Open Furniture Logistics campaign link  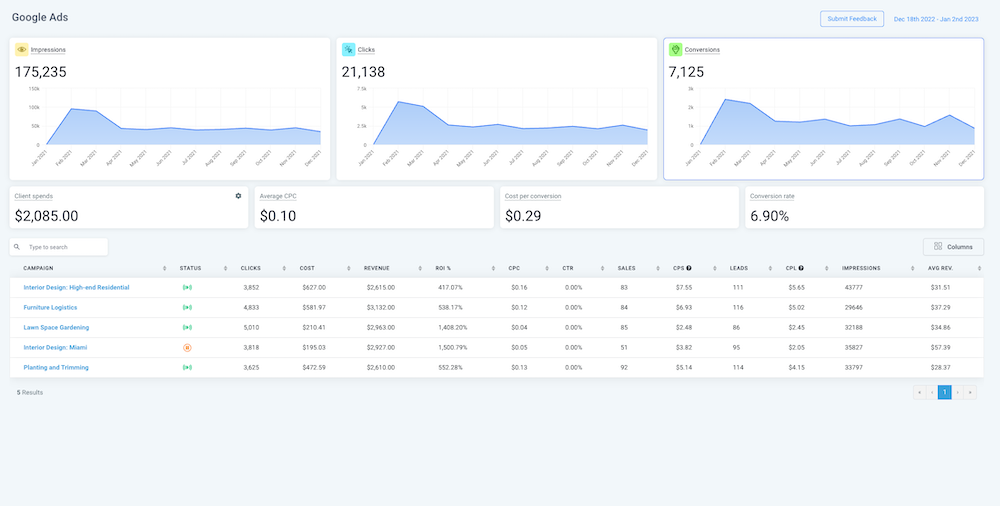pyautogui.click(x=50, y=308)
